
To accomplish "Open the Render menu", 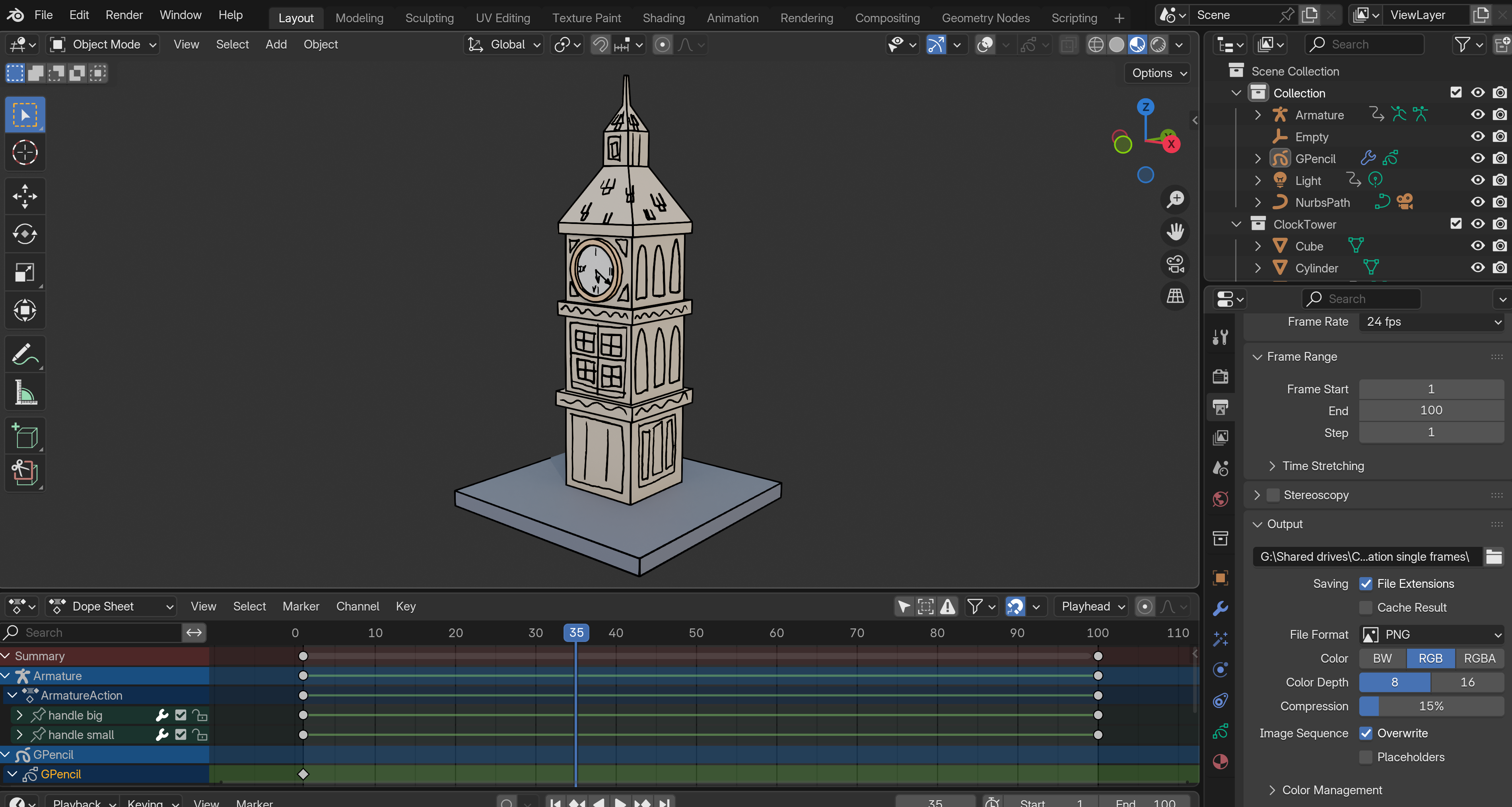I will point(124,15).
